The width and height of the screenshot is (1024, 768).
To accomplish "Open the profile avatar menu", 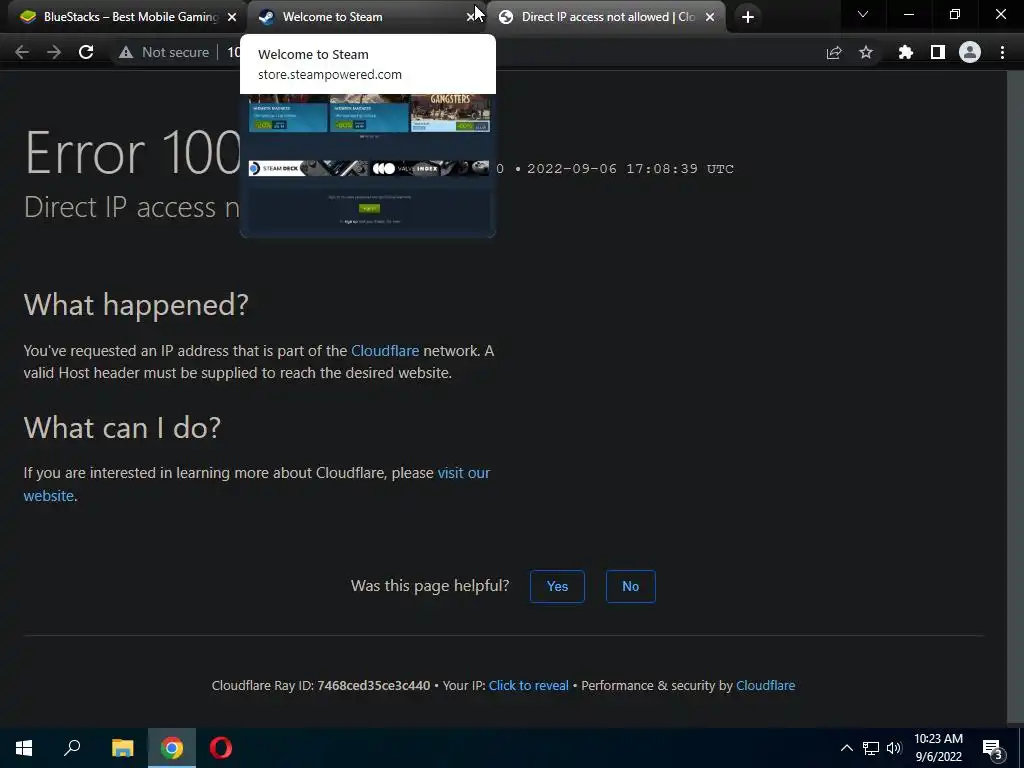I will click(x=970, y=52).
